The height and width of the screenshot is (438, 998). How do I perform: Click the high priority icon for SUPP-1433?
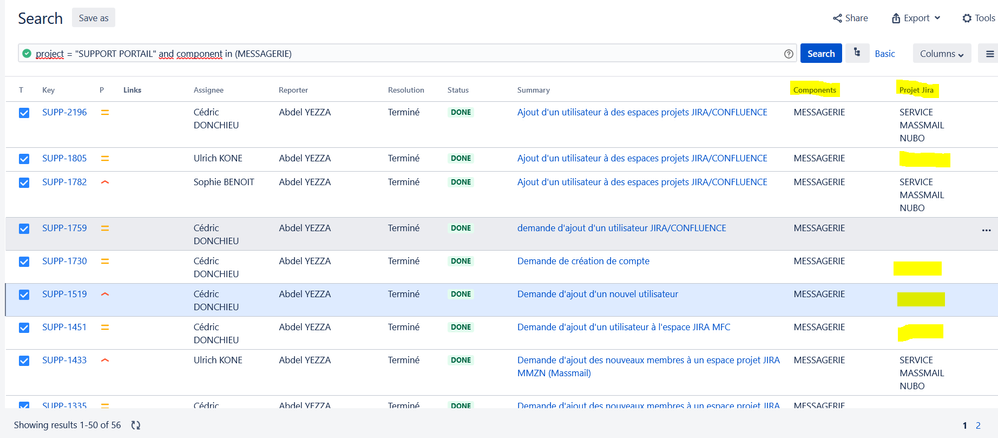pyautogui.click(x=105, y=360)
